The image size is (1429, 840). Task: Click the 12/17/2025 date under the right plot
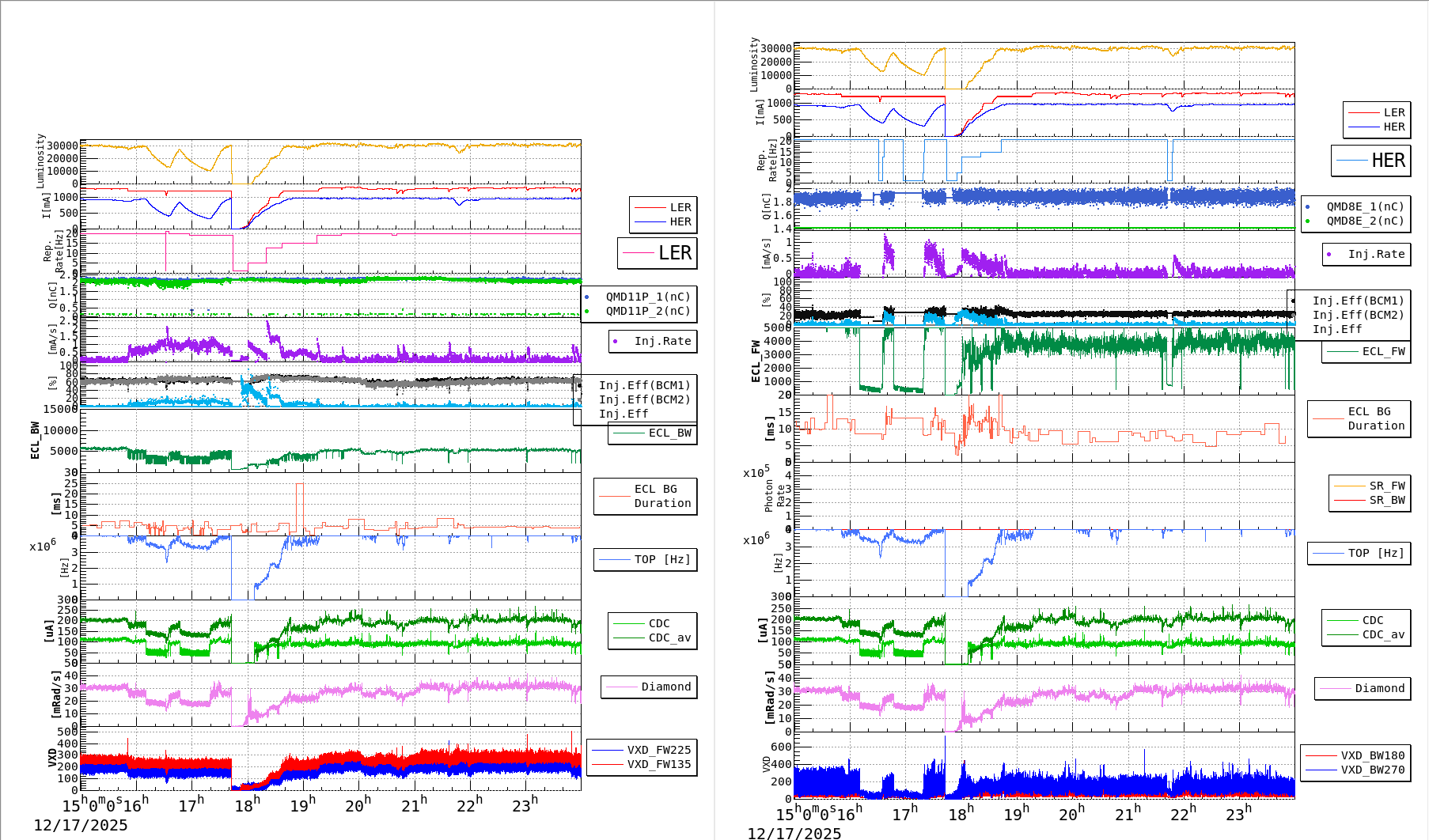pos(794,833)
